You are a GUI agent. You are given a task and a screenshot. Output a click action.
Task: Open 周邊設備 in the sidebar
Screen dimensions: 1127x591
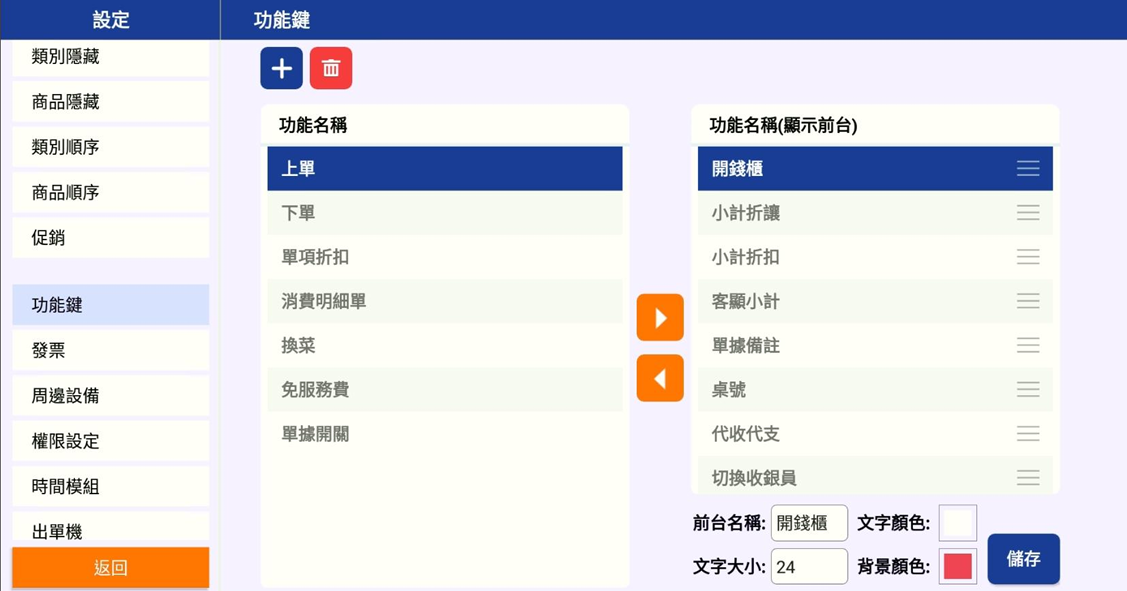(111, 395)
